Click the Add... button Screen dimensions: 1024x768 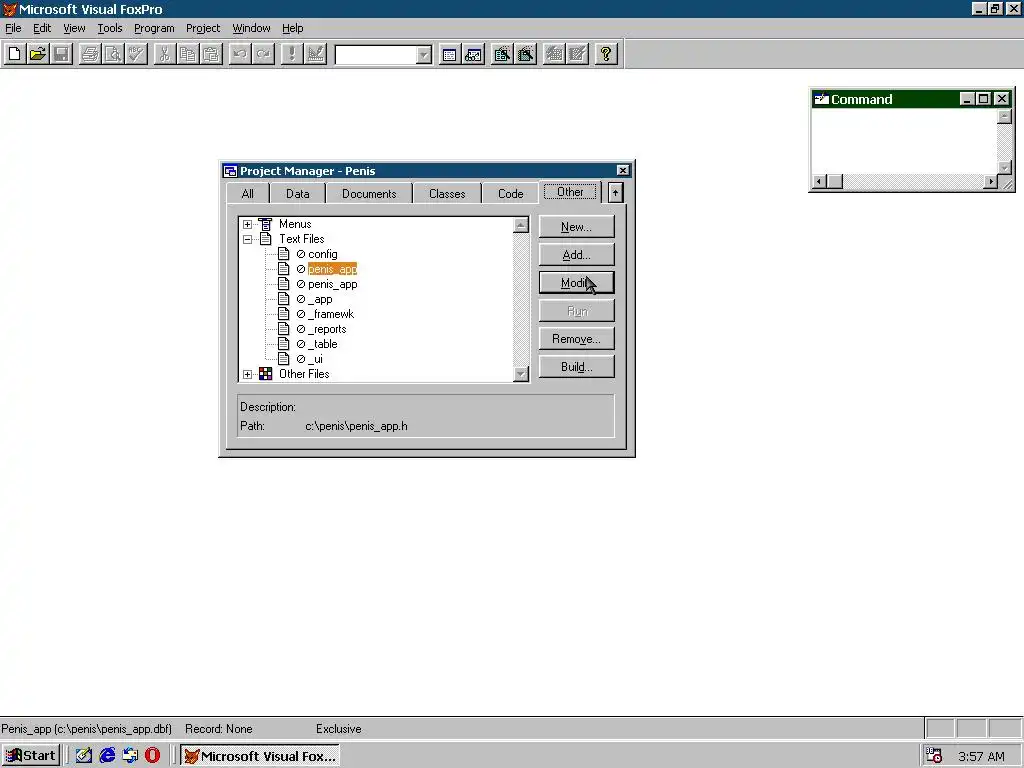[577, 255]
